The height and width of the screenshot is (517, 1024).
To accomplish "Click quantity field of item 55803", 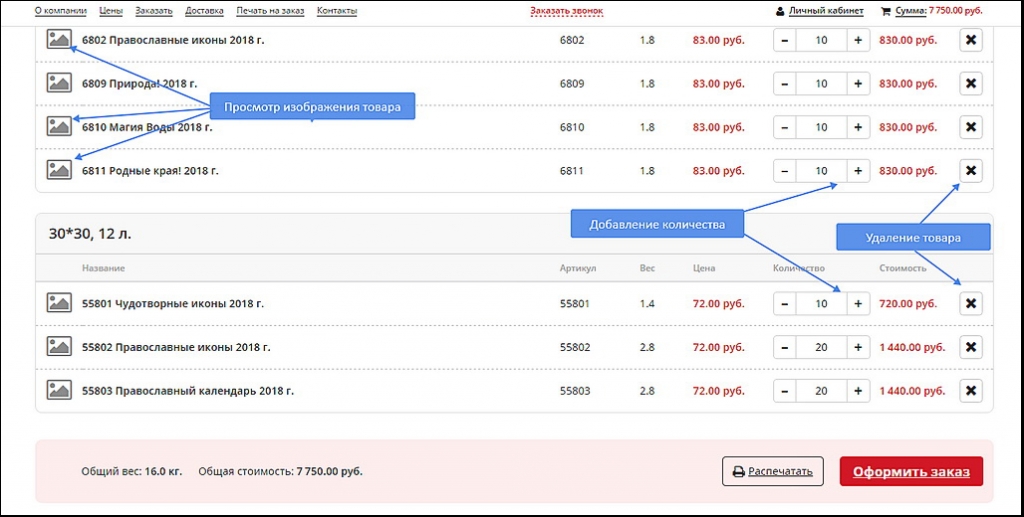I will (x=821, y=390).
